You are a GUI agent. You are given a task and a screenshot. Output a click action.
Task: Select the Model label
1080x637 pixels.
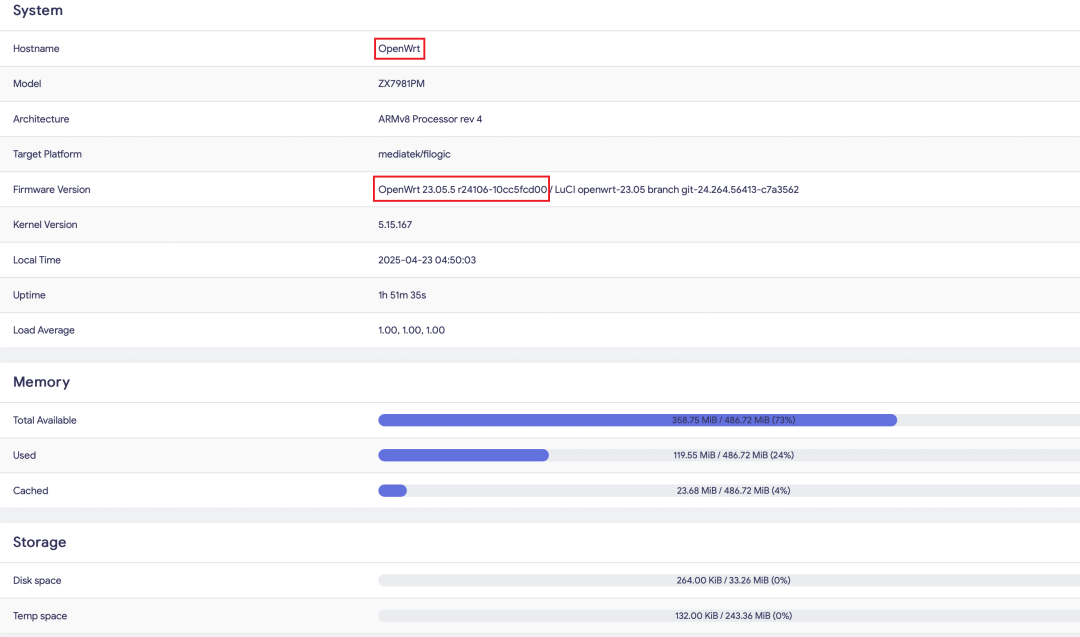point(27,84)
